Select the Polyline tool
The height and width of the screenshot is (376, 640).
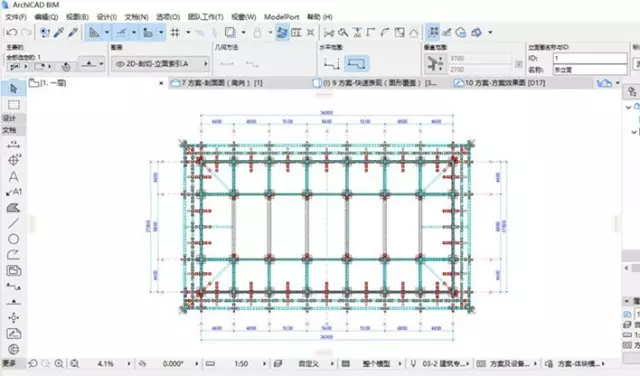[13, 255]
